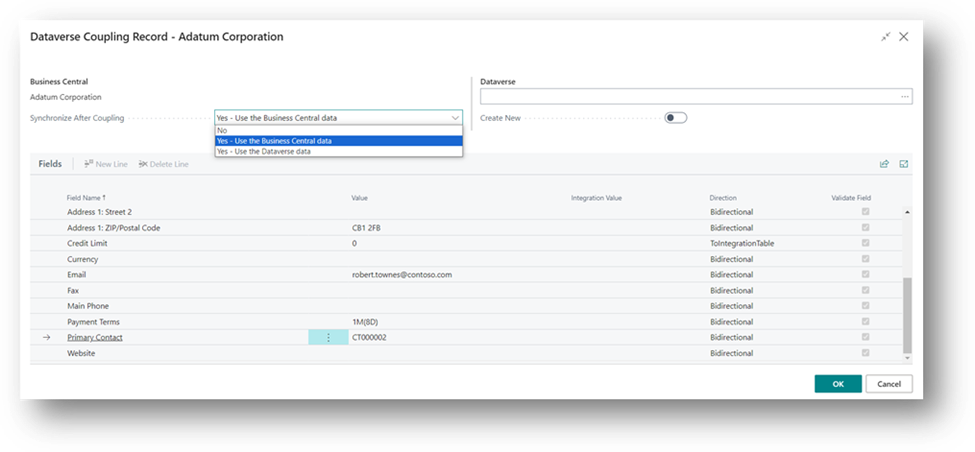
Task: Toggle Validate Field checkbox for Currency row
Action: point(865,259)
